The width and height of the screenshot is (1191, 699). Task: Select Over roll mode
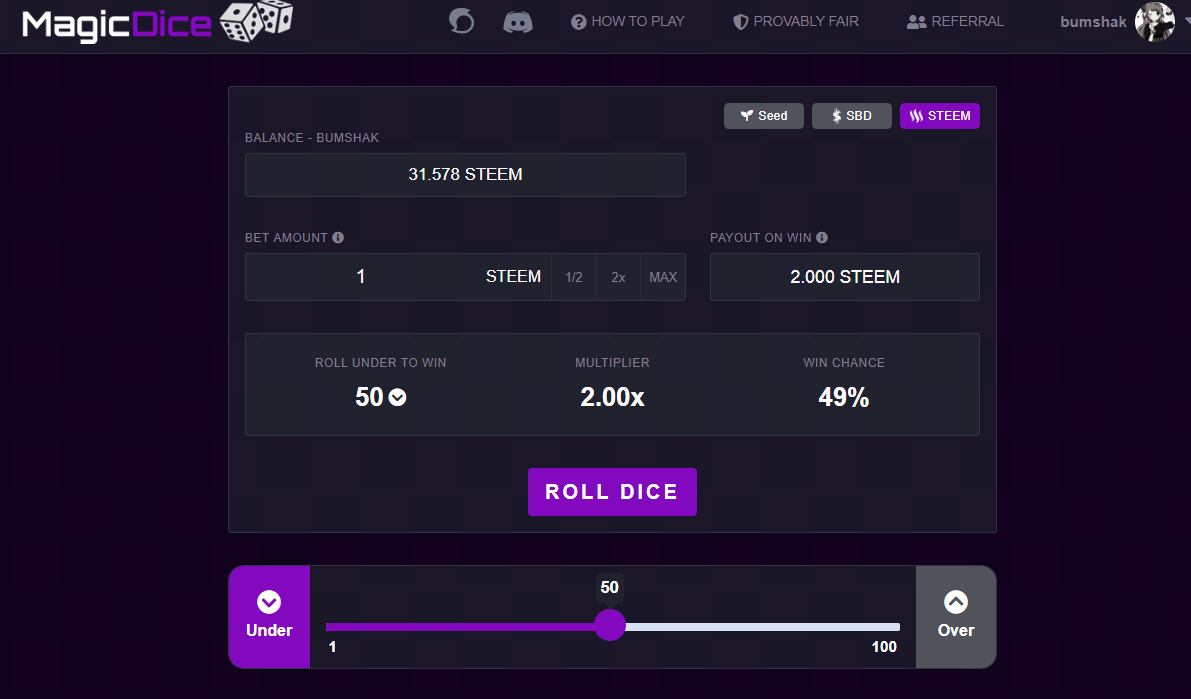pos(956,617)
